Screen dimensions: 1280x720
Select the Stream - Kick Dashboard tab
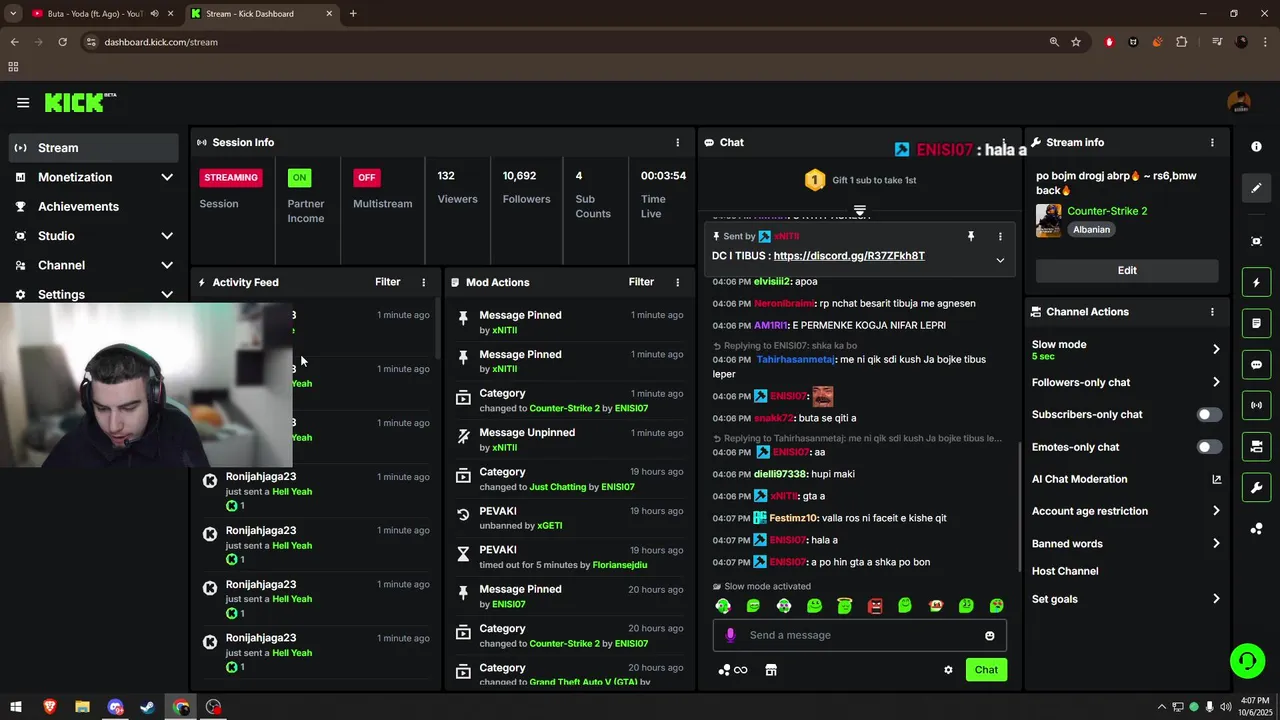pyautogui.click(x=260, y=14)
